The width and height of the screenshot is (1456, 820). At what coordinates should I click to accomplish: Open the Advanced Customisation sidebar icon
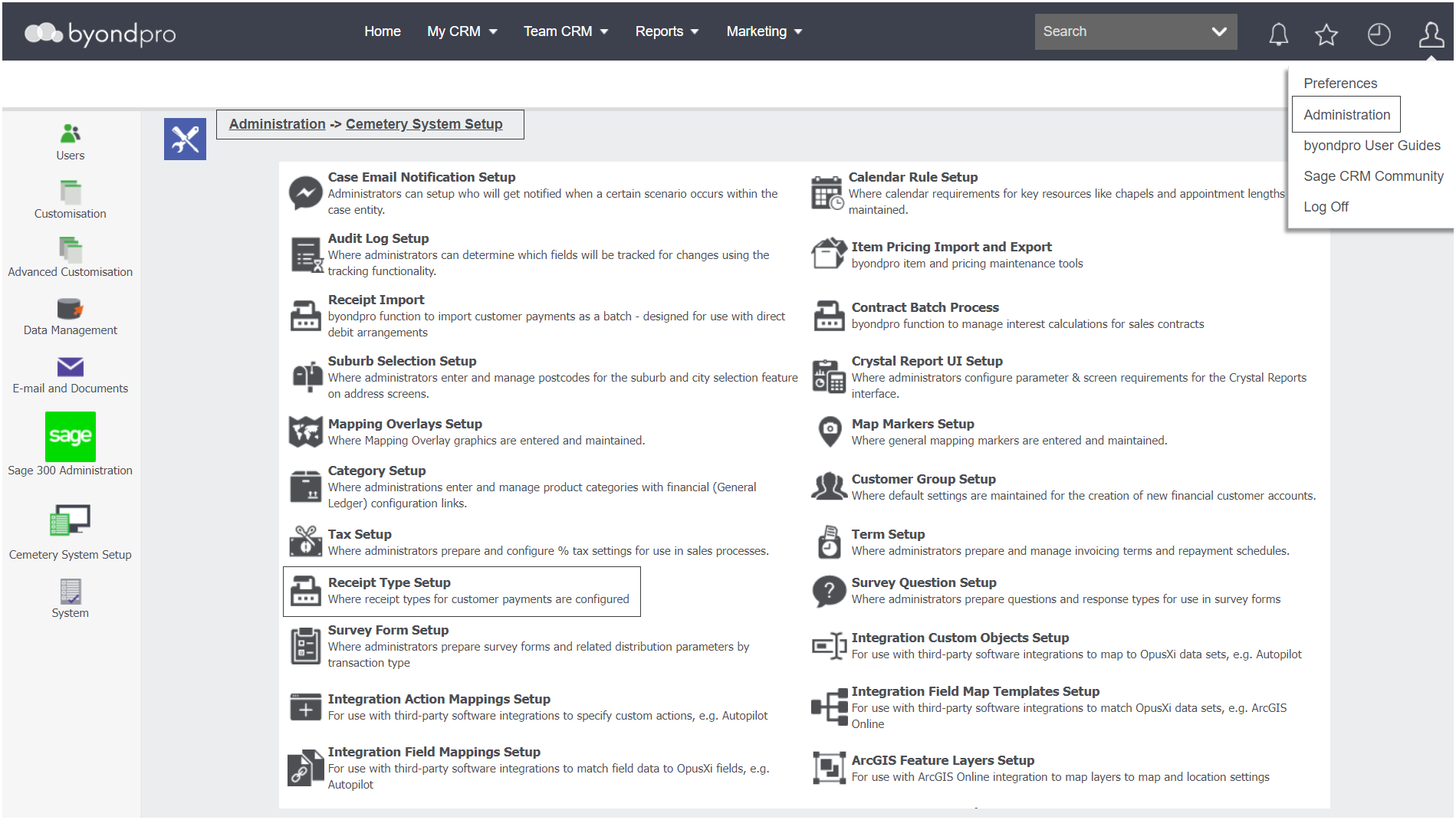(70, 250)
